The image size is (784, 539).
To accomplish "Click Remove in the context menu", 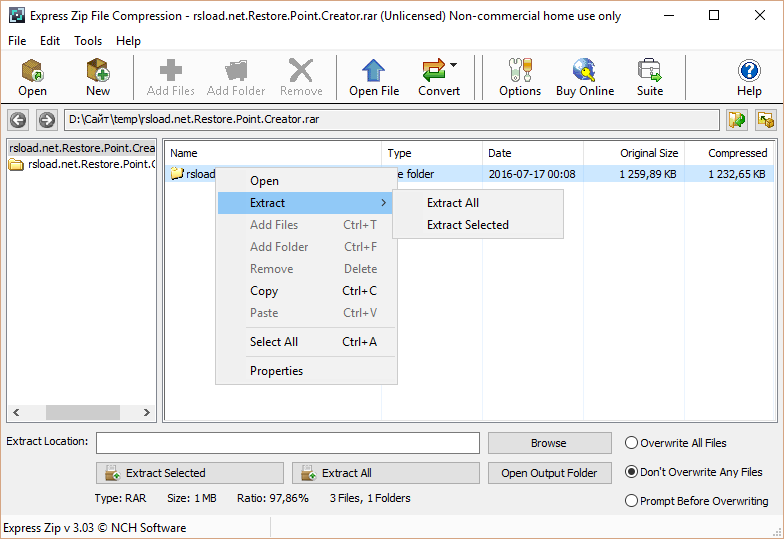I will pos(306,269).
